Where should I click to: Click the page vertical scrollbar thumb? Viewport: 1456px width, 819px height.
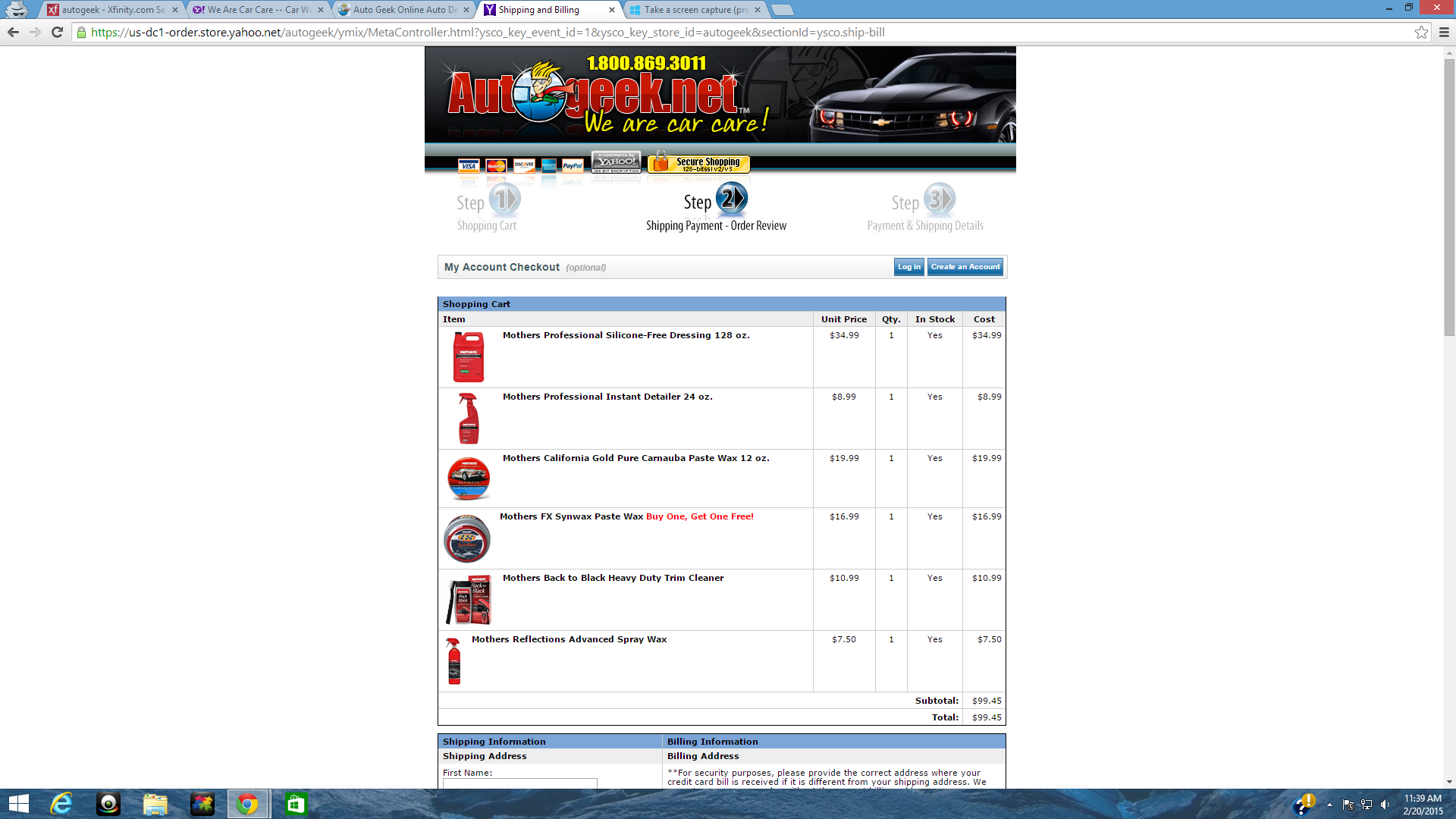1449,197
